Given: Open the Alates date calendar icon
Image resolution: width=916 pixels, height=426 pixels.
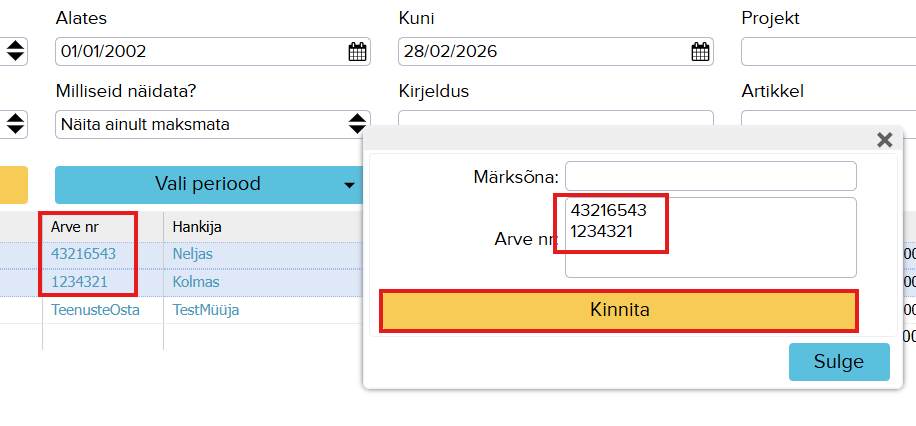Looking at the screenshot, I should [357, 52].
